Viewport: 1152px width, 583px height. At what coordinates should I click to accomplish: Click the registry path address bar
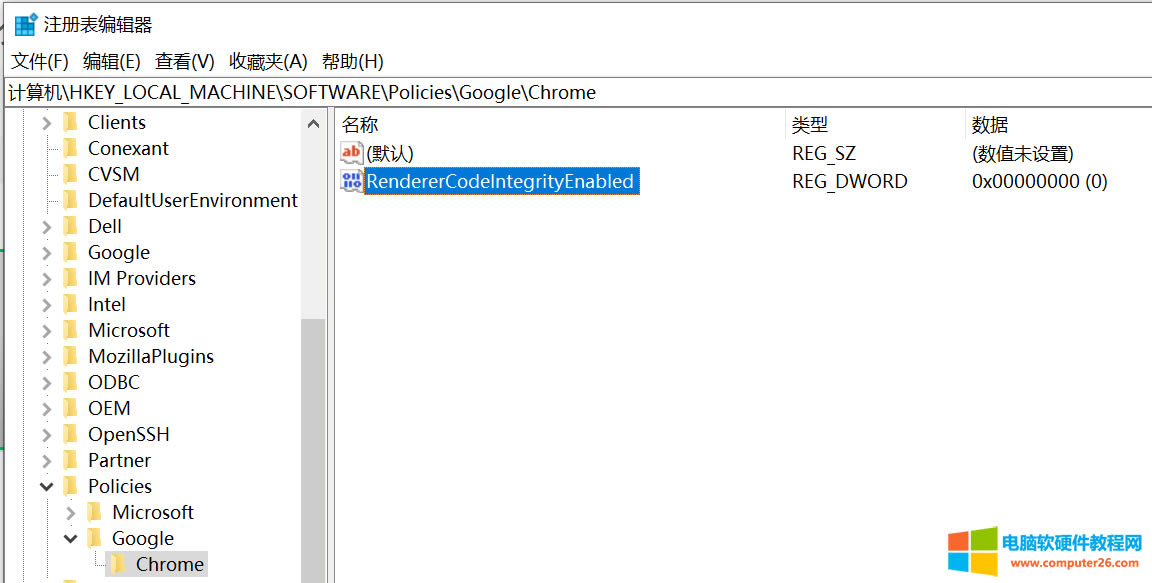tap(577, 93)
